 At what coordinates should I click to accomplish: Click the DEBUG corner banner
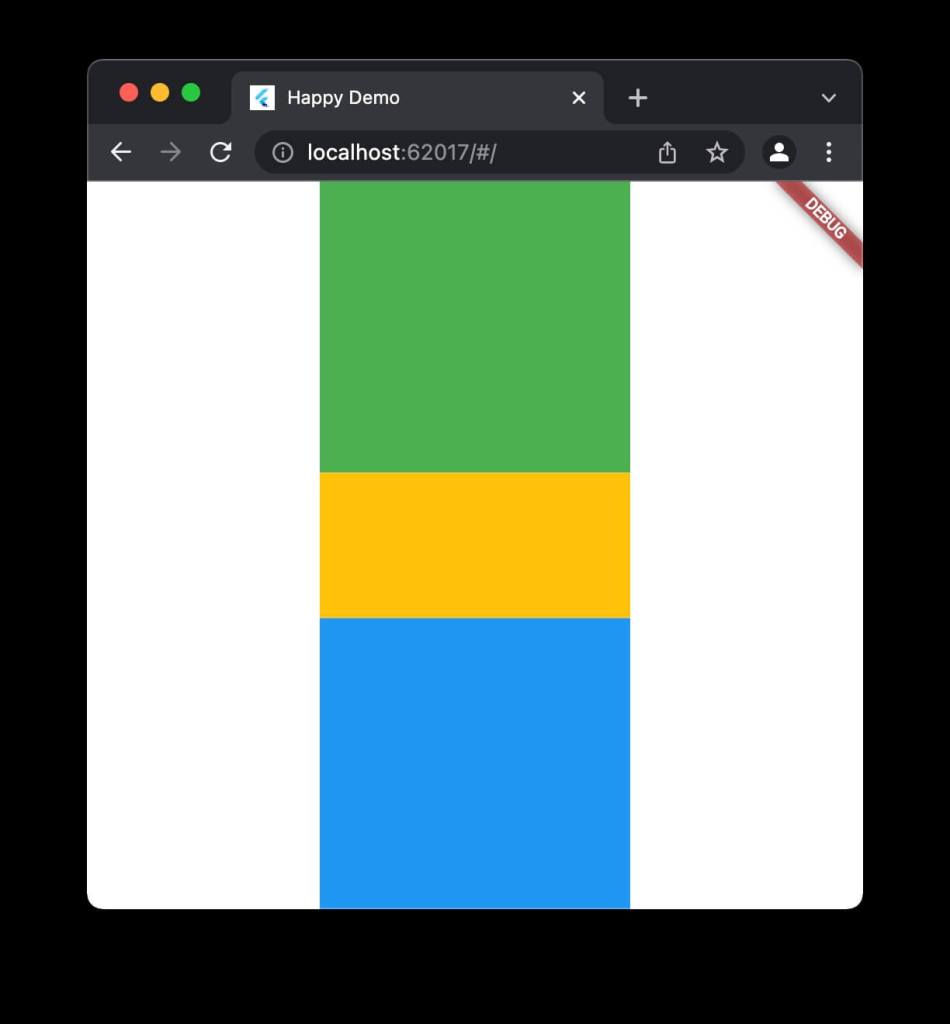(826, 220)
